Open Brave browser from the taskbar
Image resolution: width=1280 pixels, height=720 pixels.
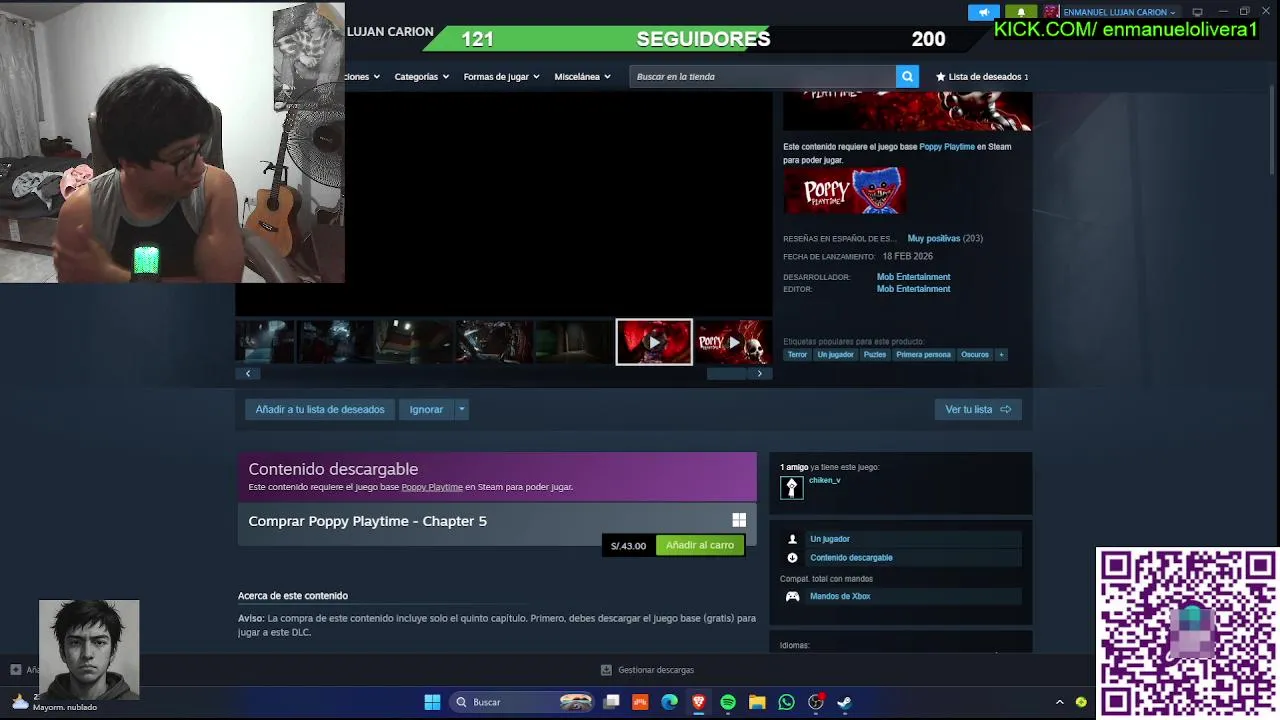pyautogui.click(x=698, y=702)
